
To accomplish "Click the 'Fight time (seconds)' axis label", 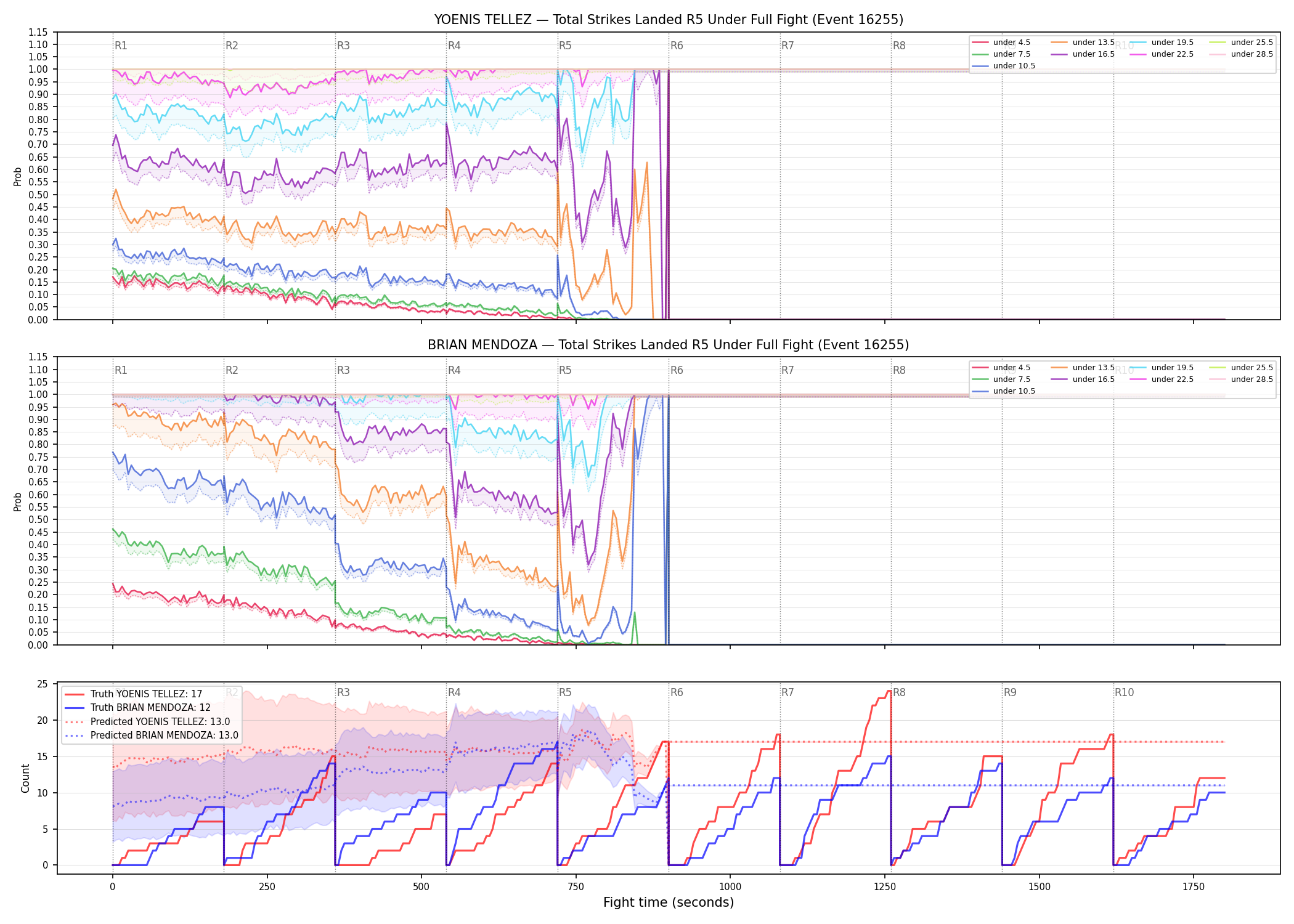I will coord(669,902).
